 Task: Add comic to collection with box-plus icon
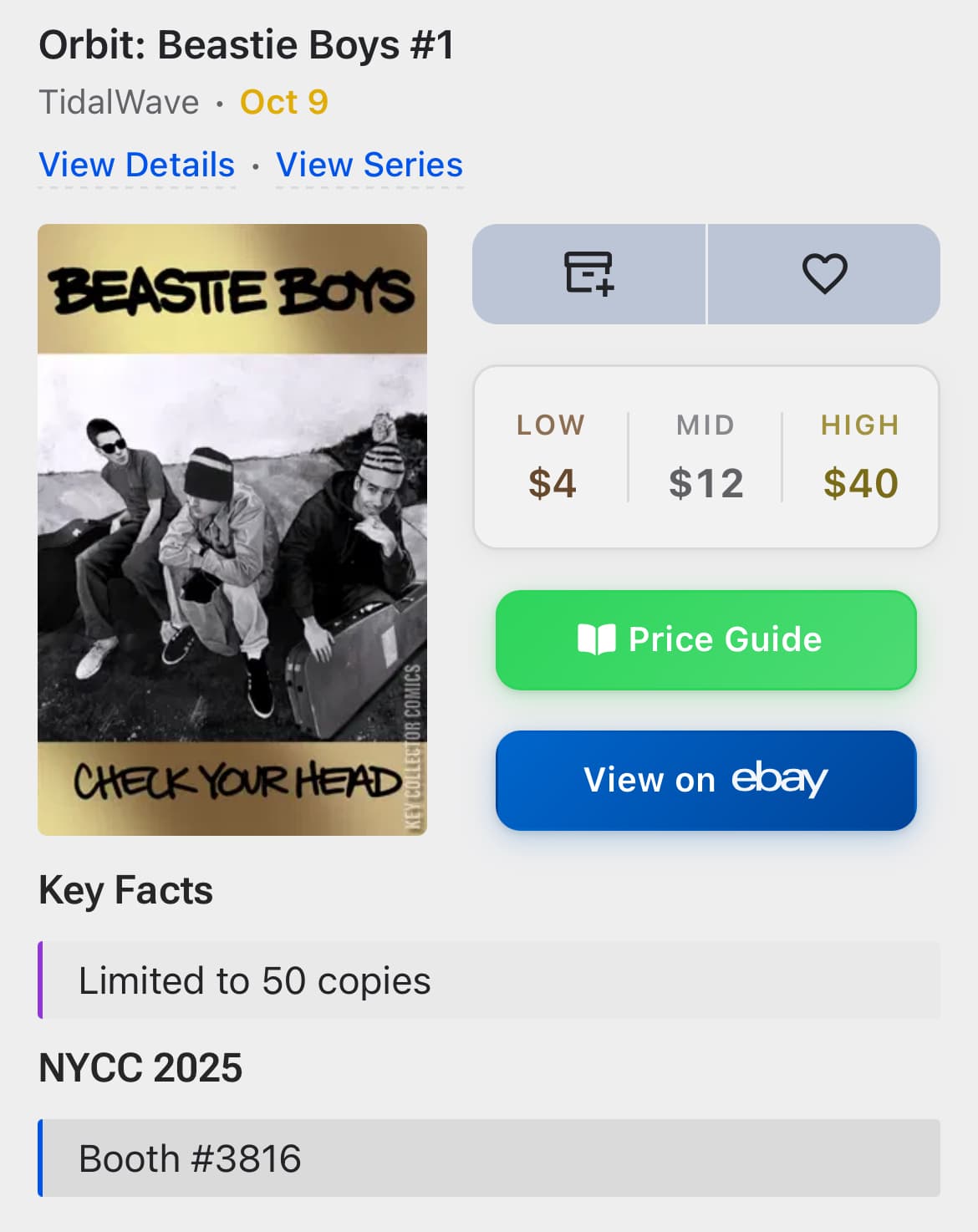click(x=589, y=273)
